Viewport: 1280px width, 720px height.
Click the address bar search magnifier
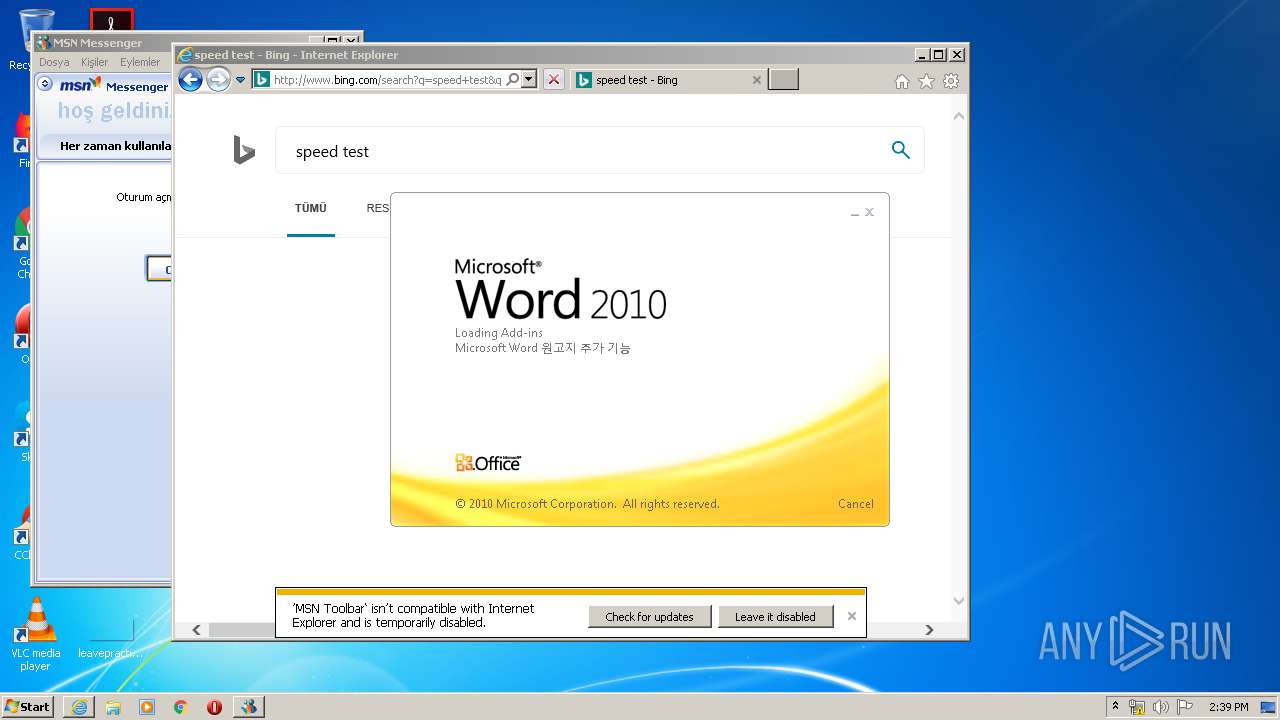pyautogui.click(x=513, y=80)
